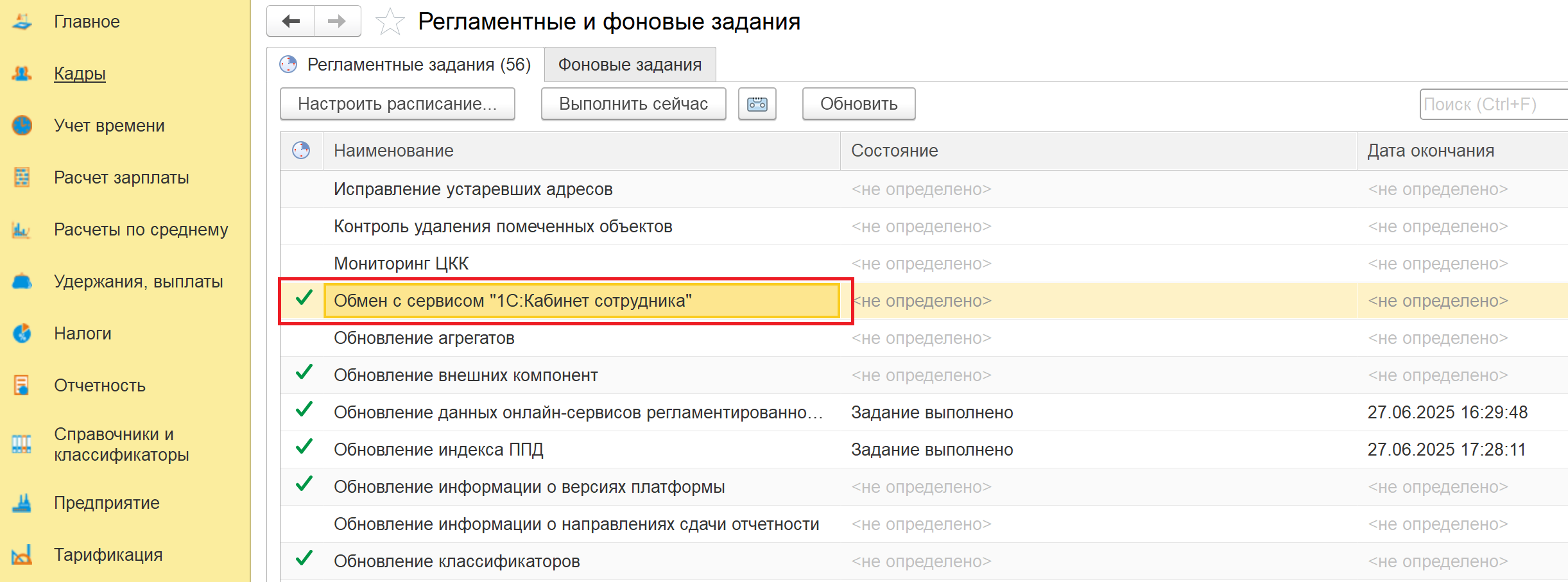Toggle checkmark for Обновление индекса ППД
Image resolution: width=1568 pixels, height=582 pixels.
point(304,447)
